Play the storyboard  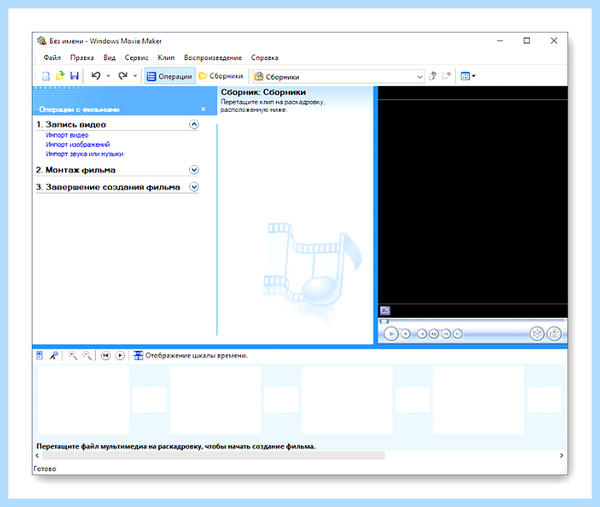[x=120, y=355]
